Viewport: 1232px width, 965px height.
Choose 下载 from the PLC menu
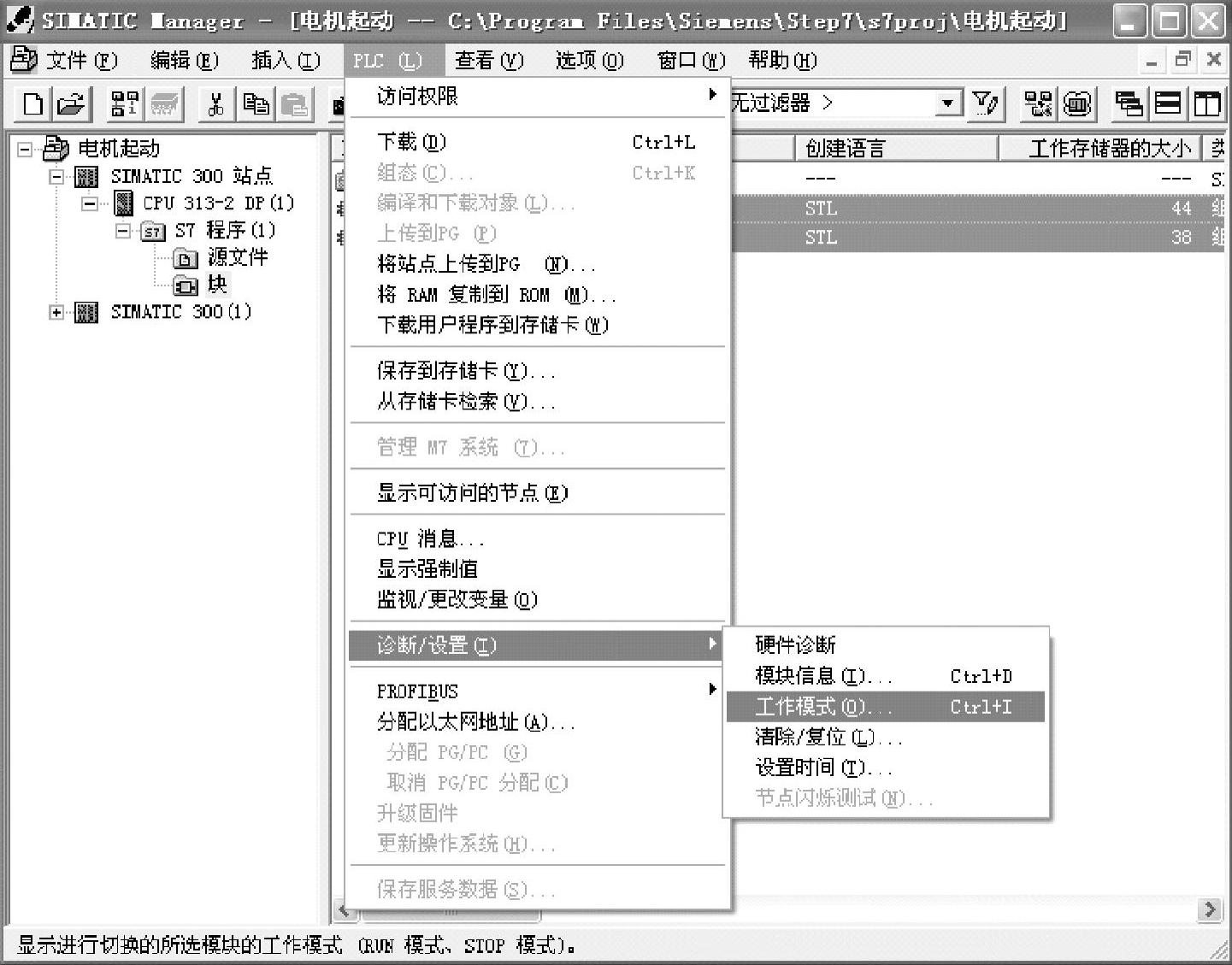point(537,142)
